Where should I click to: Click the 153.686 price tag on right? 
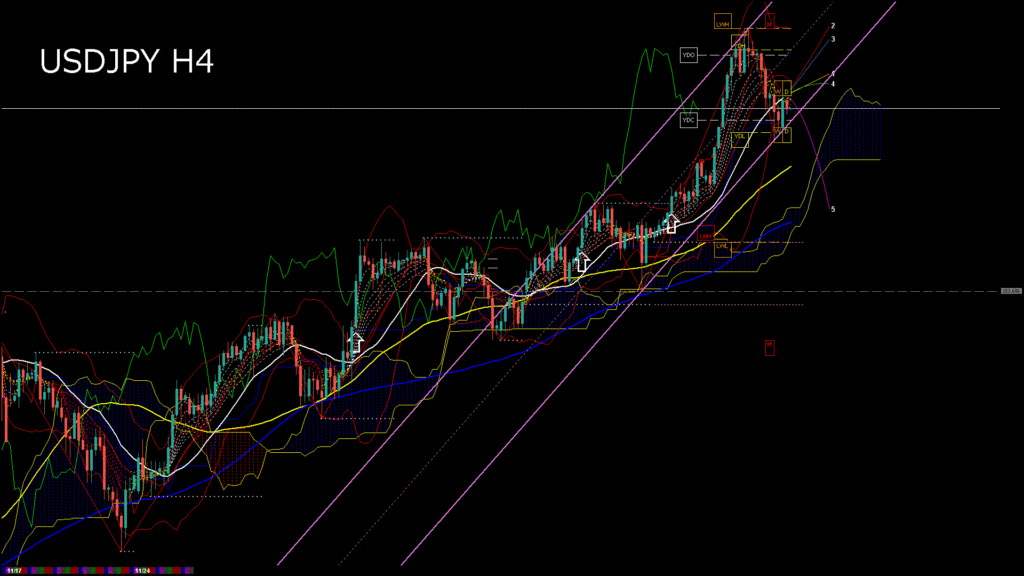point(1011,291)
